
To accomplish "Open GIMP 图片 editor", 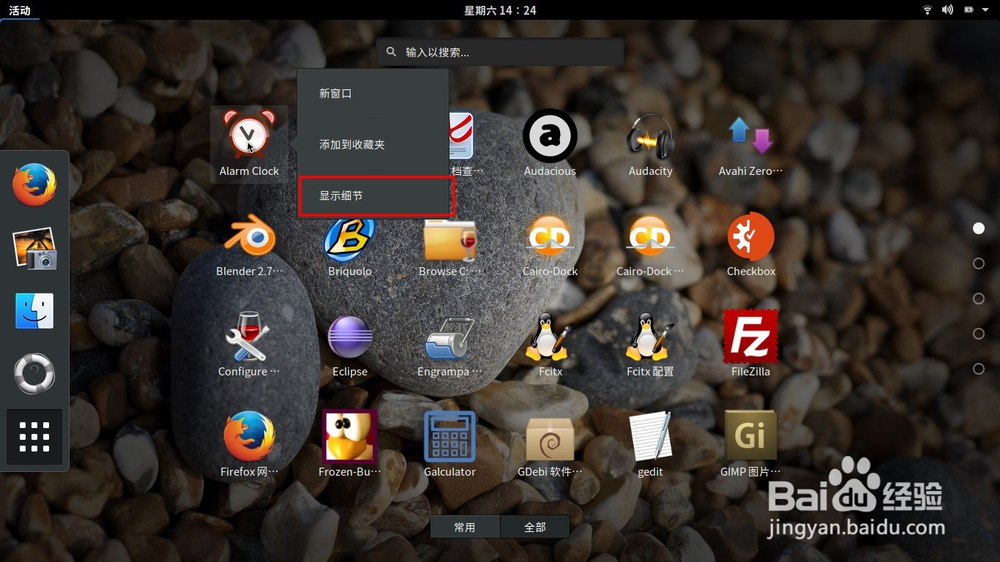I will [x=751, y=436].
